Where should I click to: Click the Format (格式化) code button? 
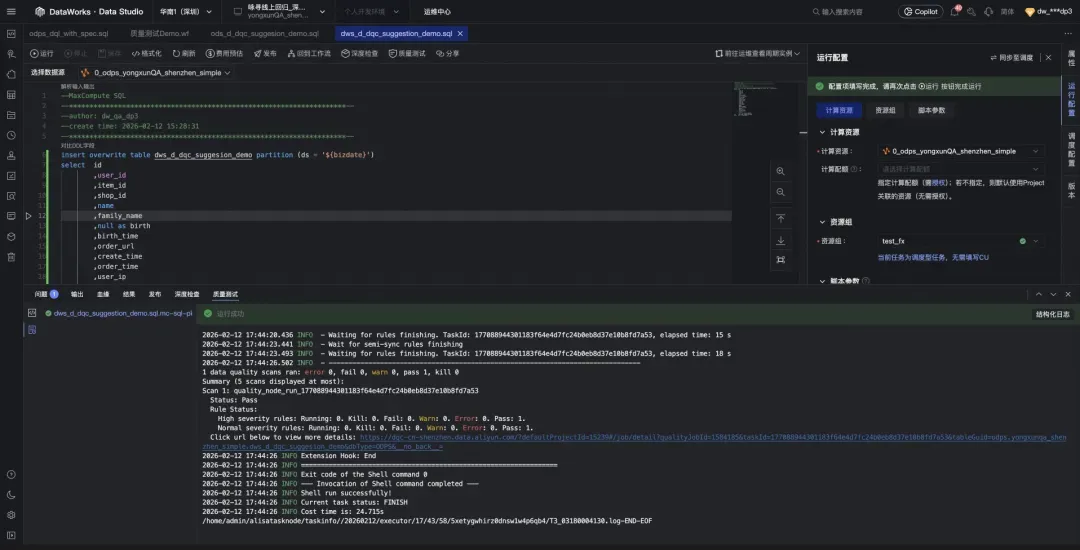[146, 53]
